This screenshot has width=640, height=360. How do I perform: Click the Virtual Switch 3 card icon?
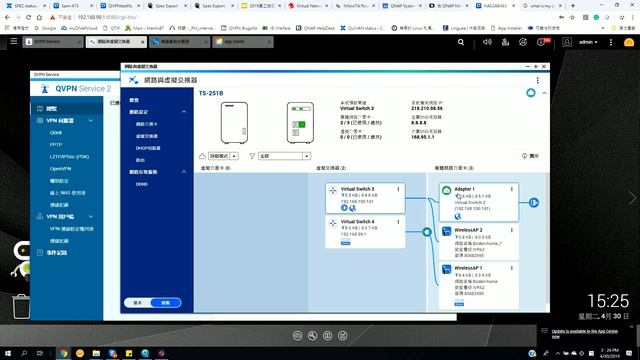point(333,190)
